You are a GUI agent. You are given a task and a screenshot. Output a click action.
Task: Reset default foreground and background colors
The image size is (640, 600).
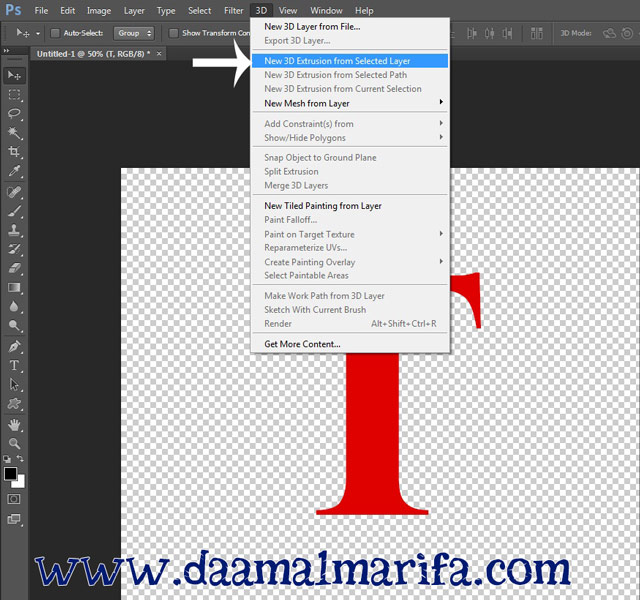click(x=7, y=459)
